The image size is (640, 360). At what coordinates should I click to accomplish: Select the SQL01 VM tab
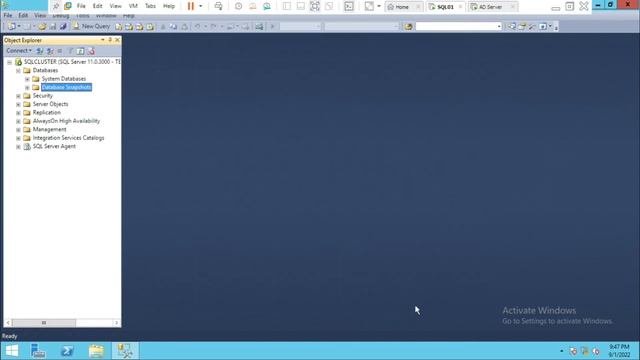pos(445,7)
